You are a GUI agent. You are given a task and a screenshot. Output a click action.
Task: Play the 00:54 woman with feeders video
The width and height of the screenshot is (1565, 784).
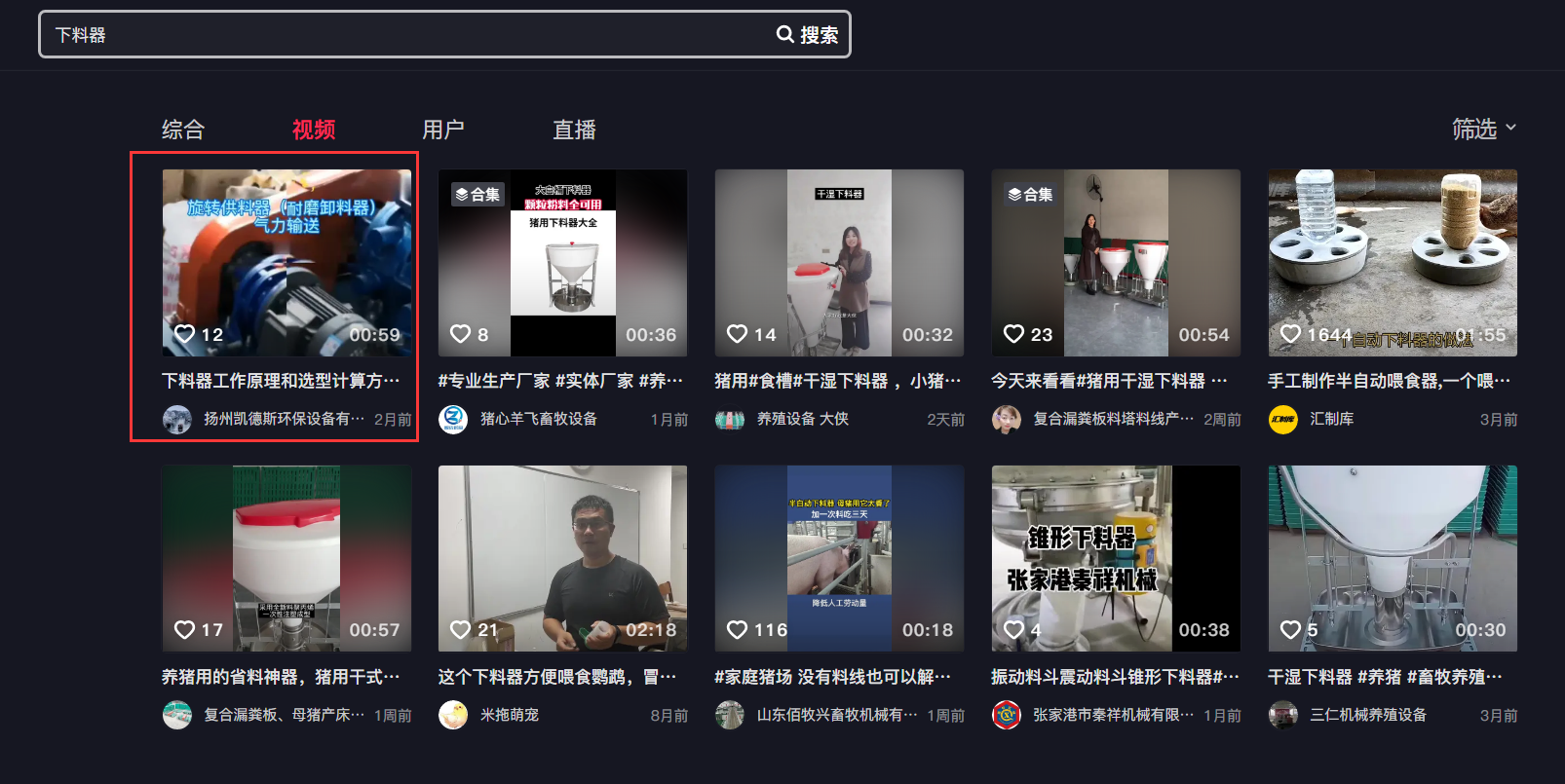coord(1116,263)
